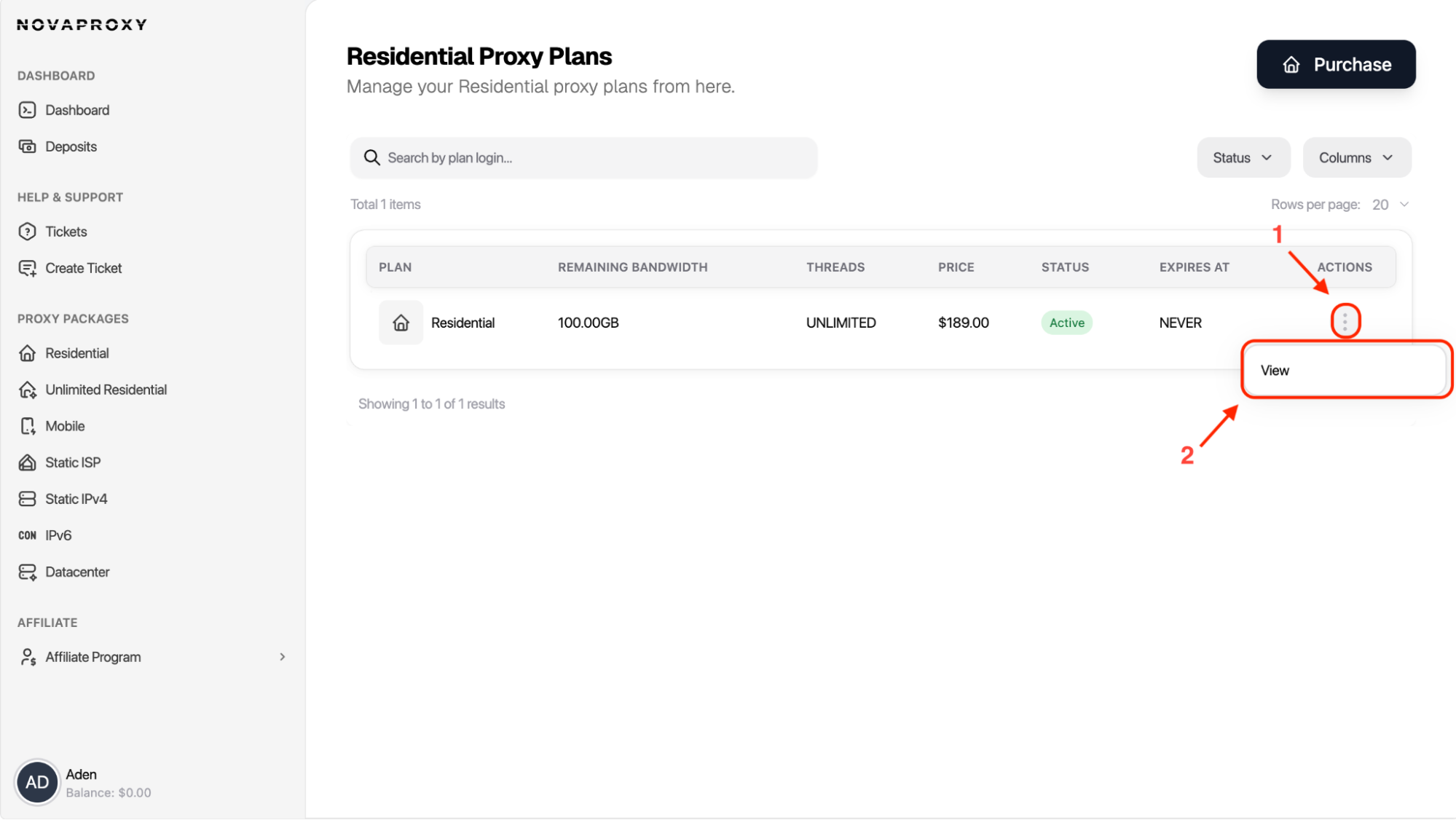The image size is (1456, 820).
Task: Select the Static IPv4 icon
Action: click(28, 499)
